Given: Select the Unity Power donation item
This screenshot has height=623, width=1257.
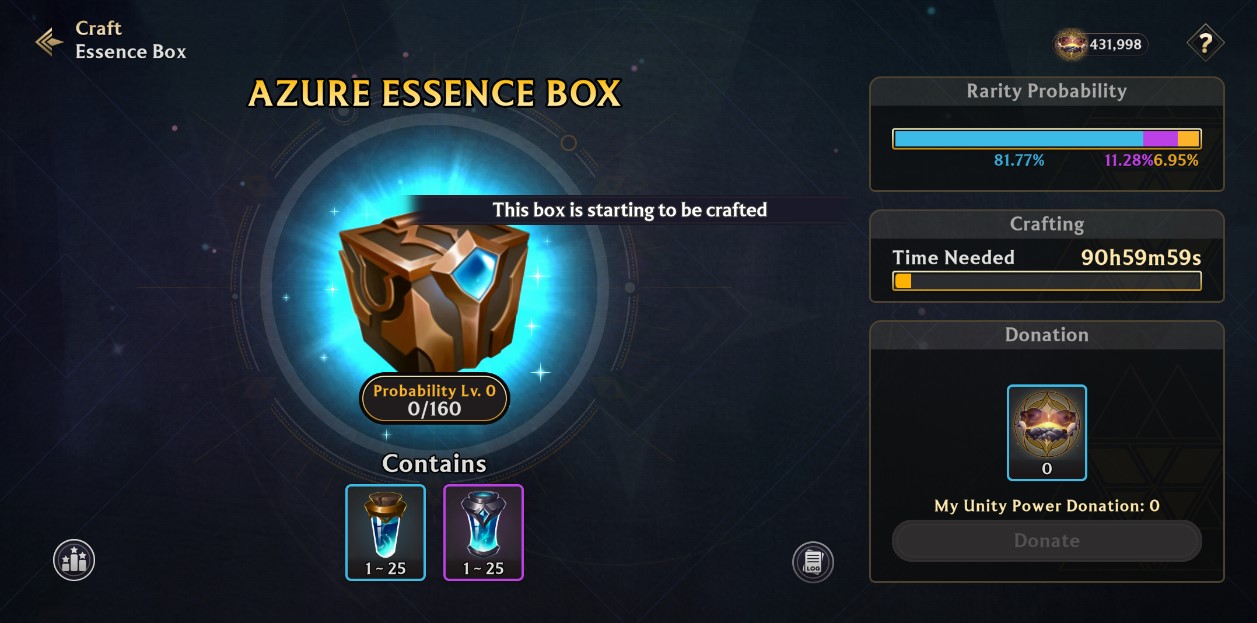Looking at the screenshot, I should click(x=1047, y=432).
